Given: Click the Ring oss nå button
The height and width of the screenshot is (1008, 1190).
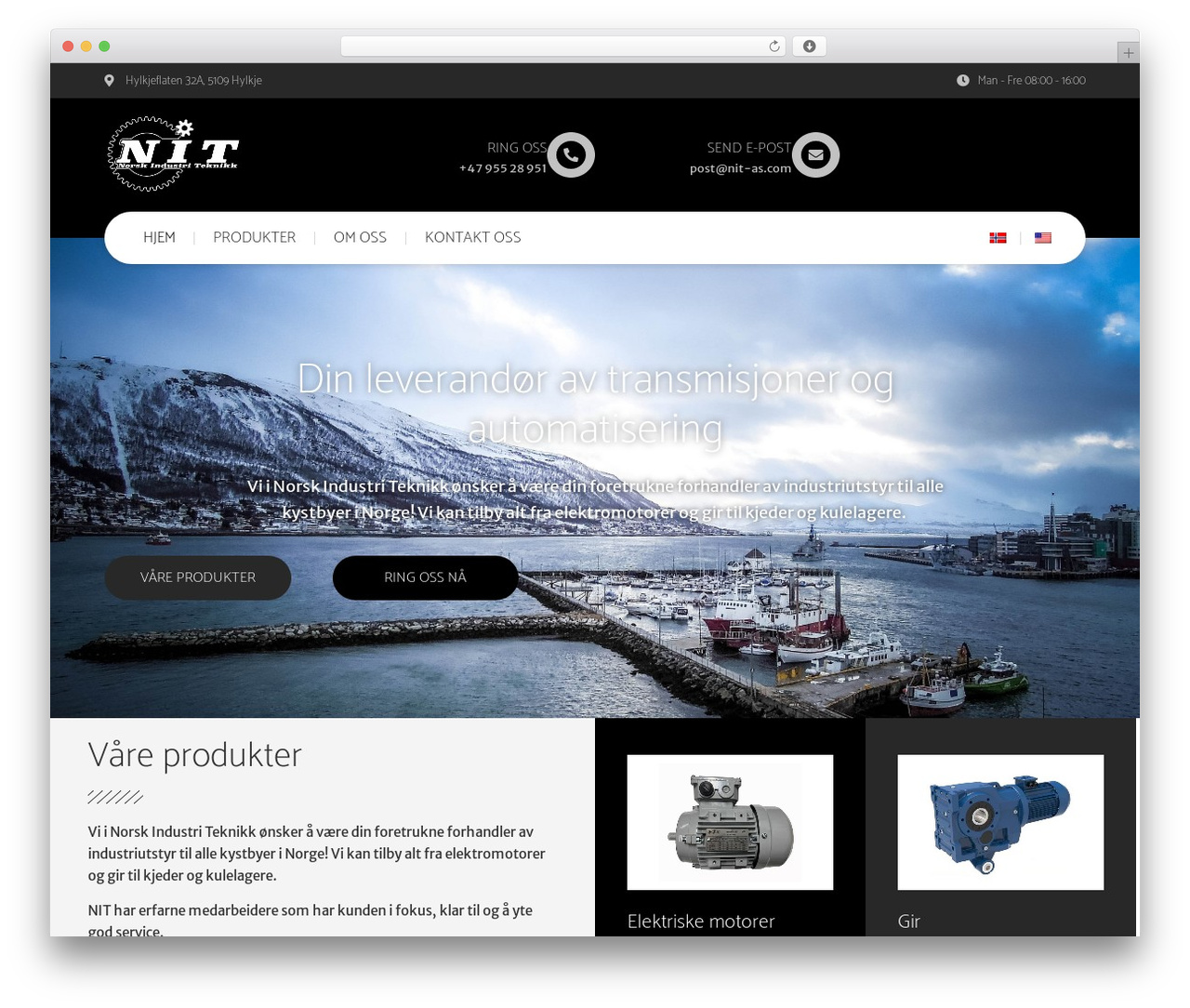Looking at the screenshot, I should click(x=426, y=577).
